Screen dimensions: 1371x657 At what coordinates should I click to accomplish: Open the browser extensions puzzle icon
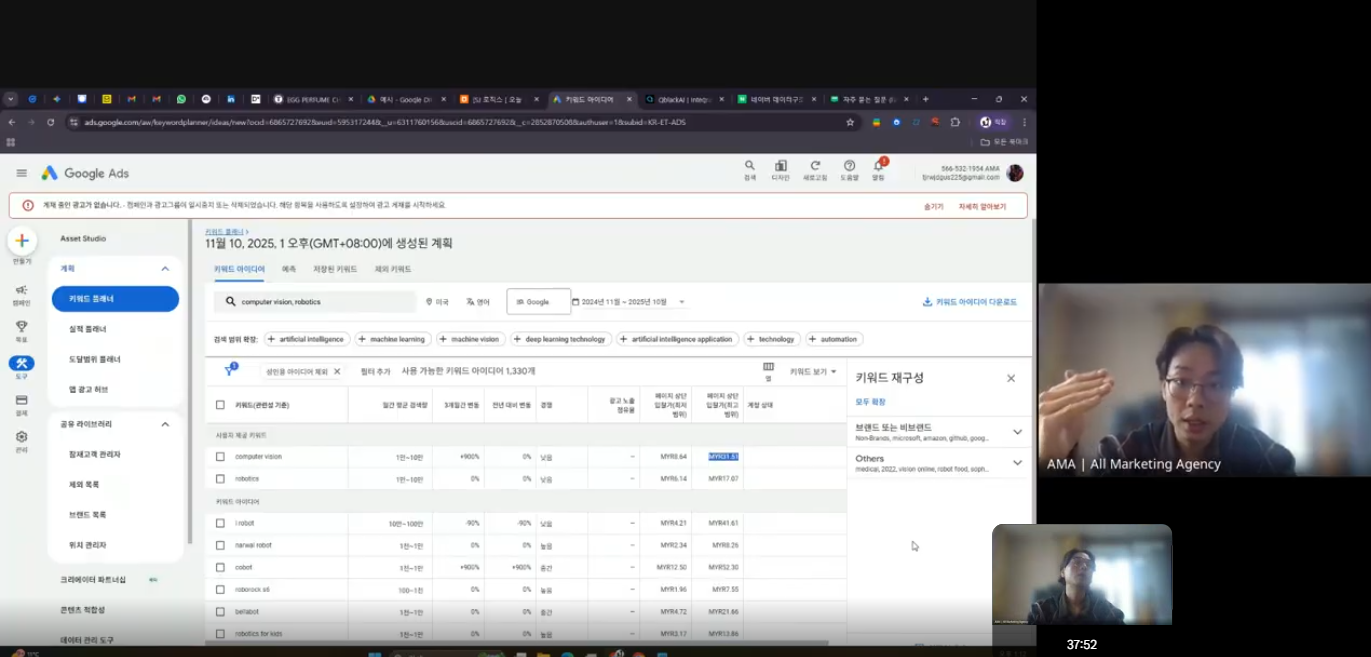coord(955,122)
